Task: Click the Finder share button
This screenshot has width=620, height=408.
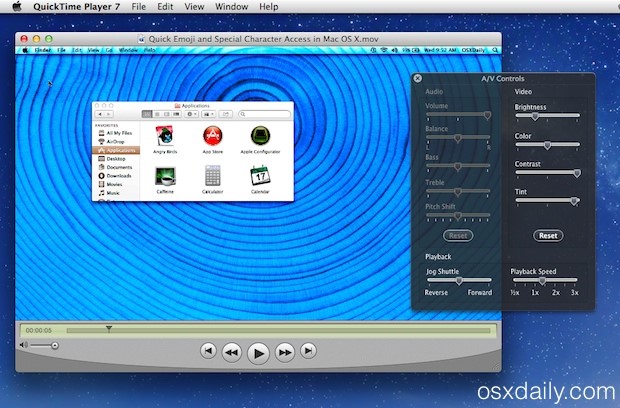Action: click(226, 114)
